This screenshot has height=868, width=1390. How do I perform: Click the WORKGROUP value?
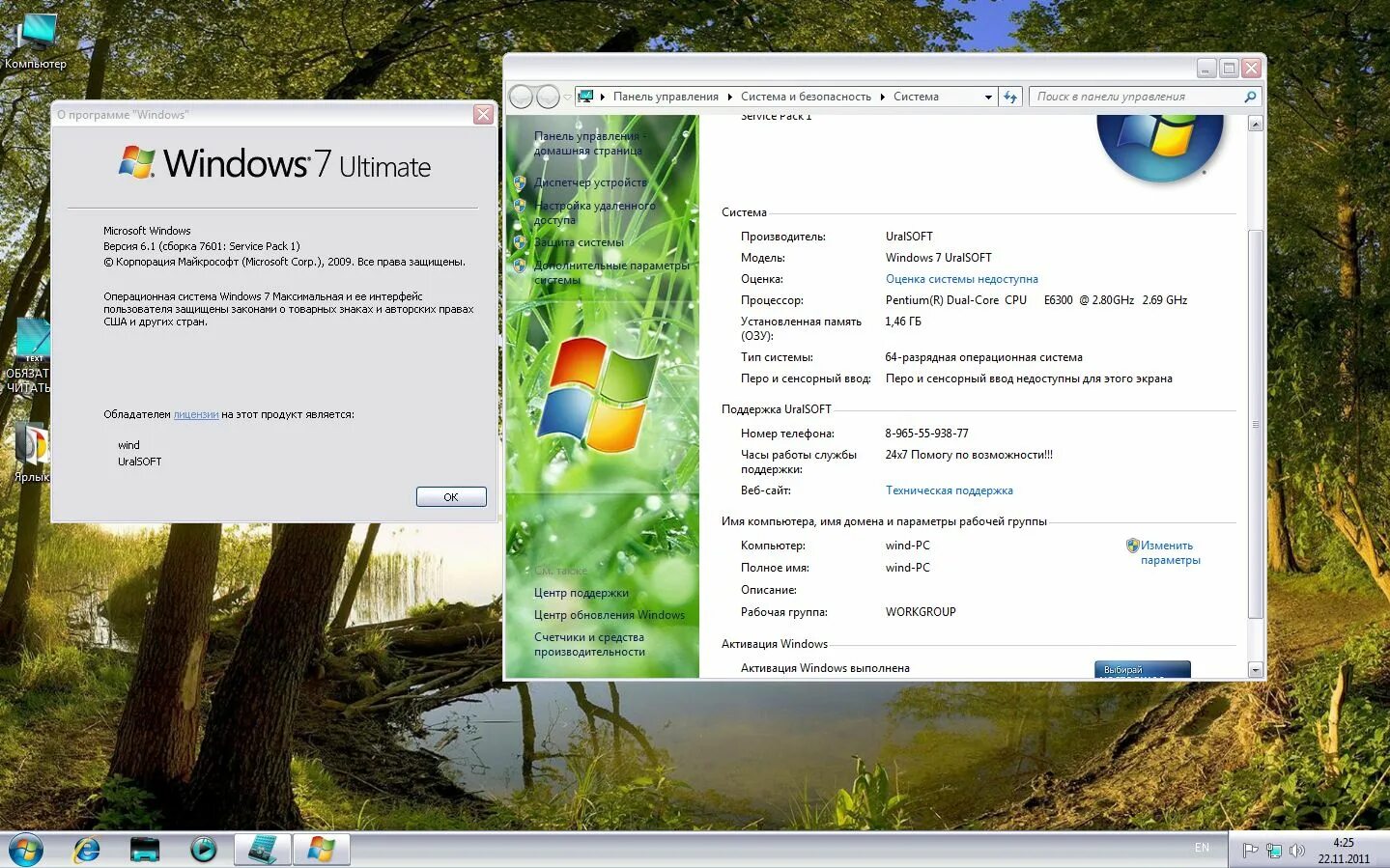coord(921,612)
